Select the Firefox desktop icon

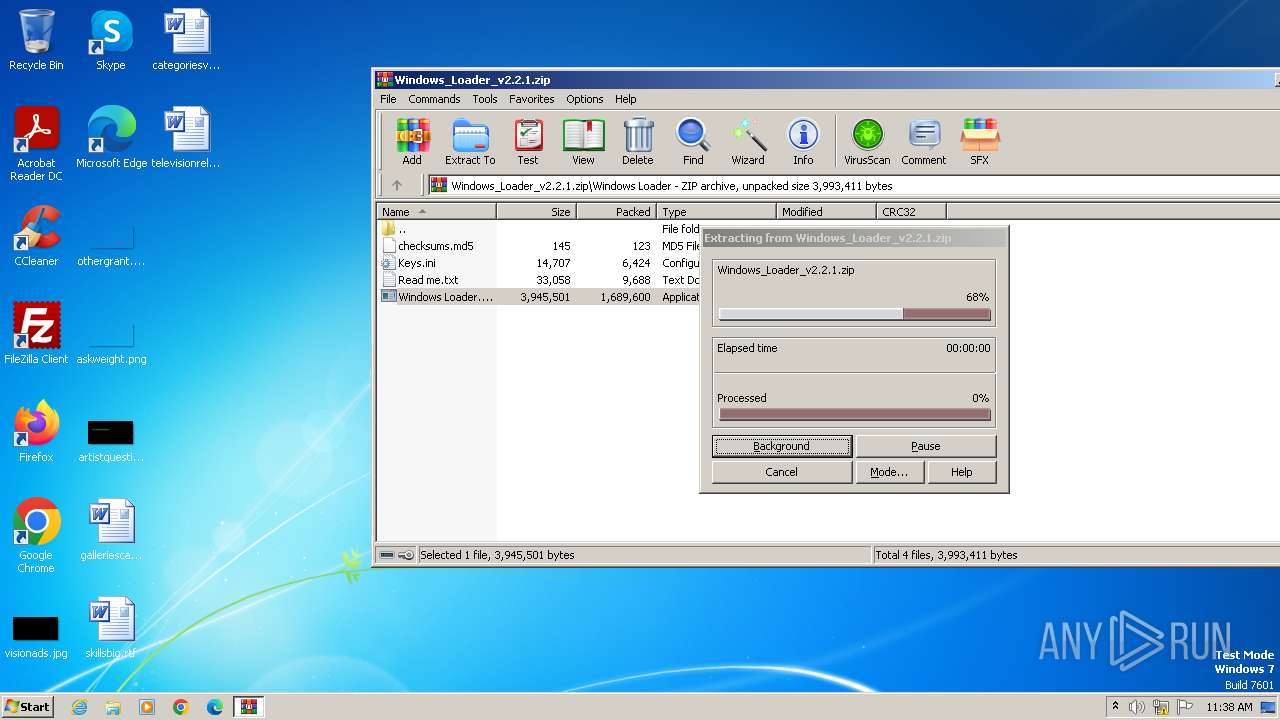click(36, 432)
